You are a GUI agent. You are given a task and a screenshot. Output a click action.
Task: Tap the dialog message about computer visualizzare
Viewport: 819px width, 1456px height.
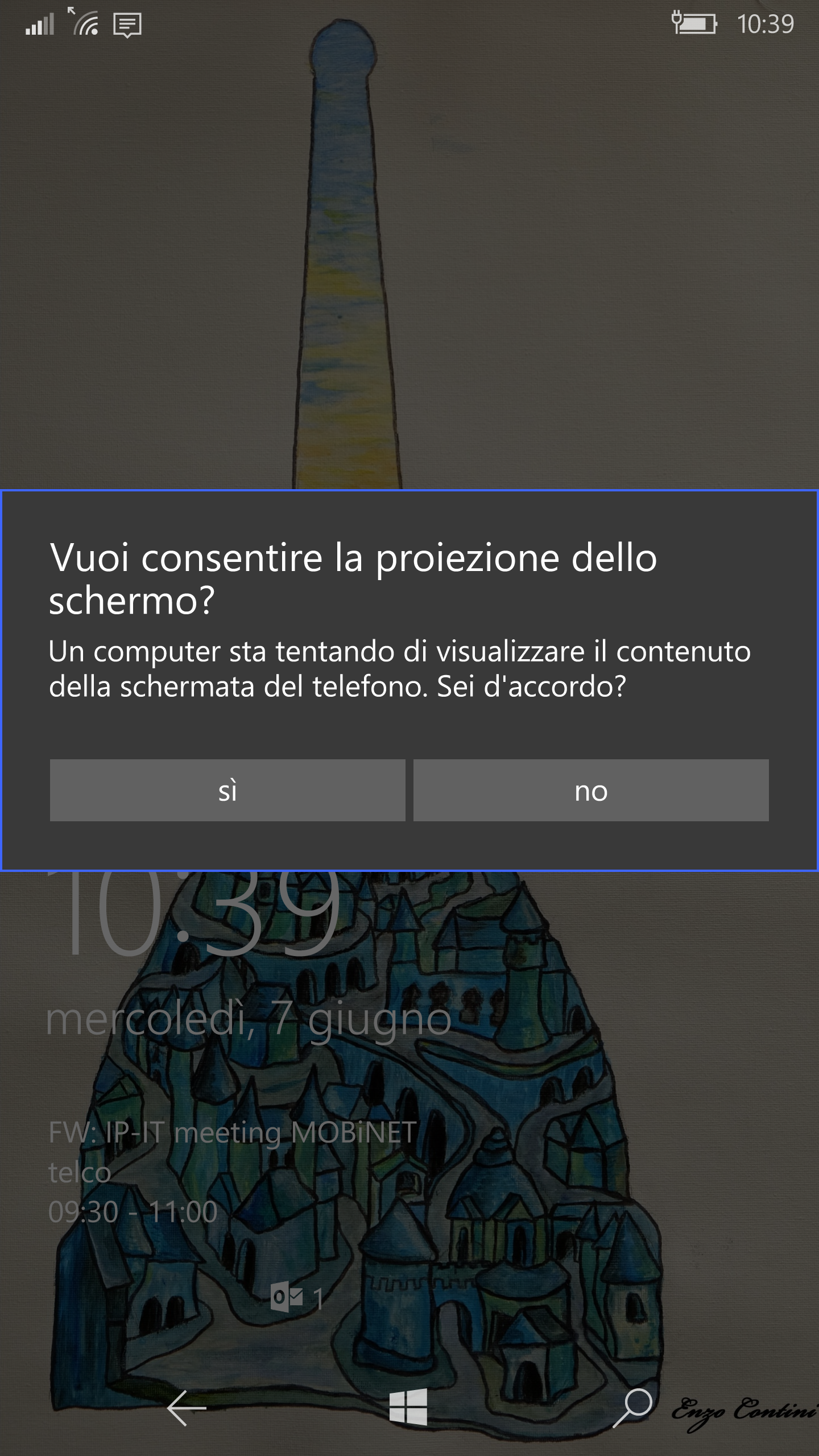tap(400, 669)
